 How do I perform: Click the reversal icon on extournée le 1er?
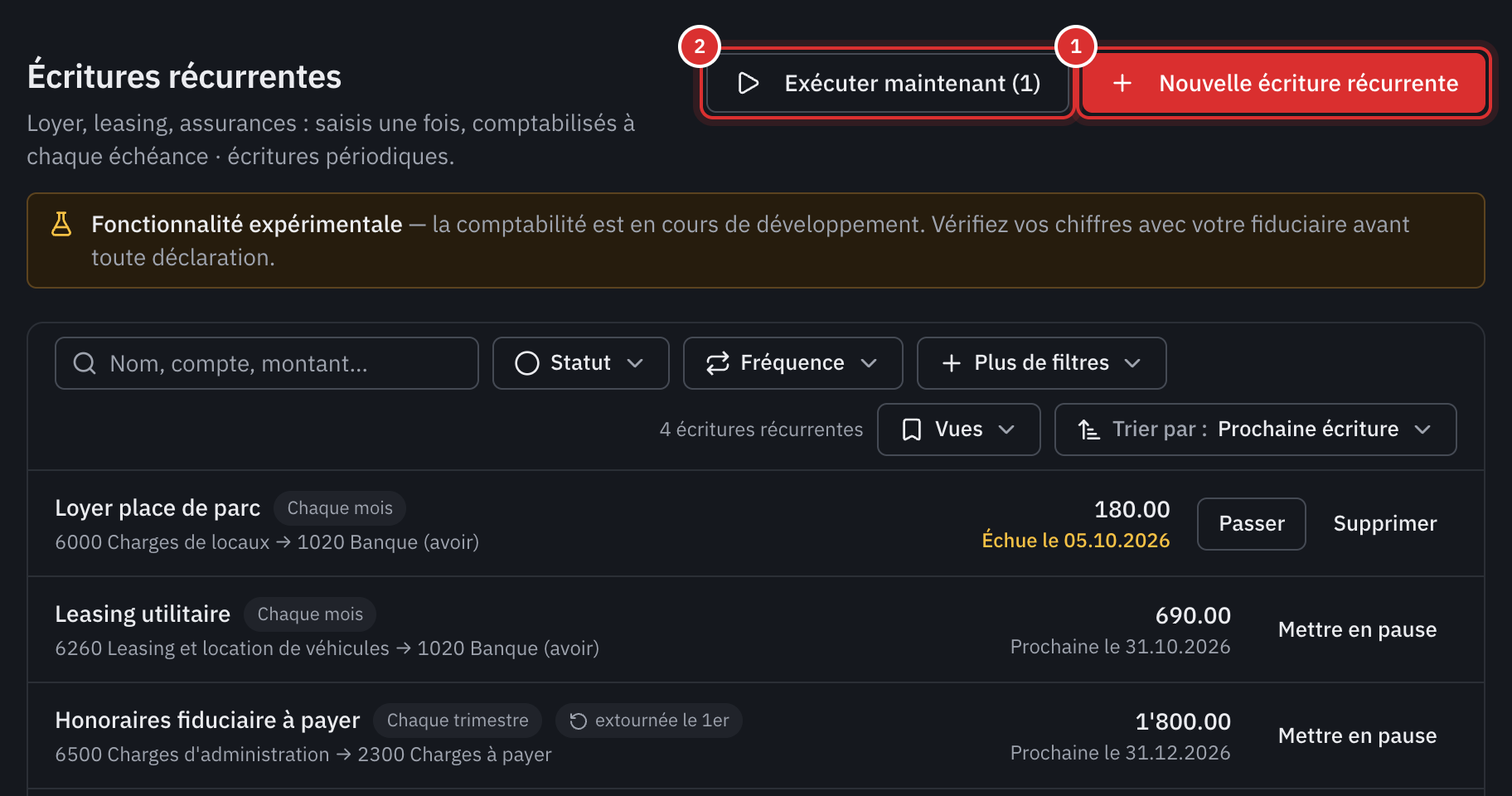click(579, 721)
